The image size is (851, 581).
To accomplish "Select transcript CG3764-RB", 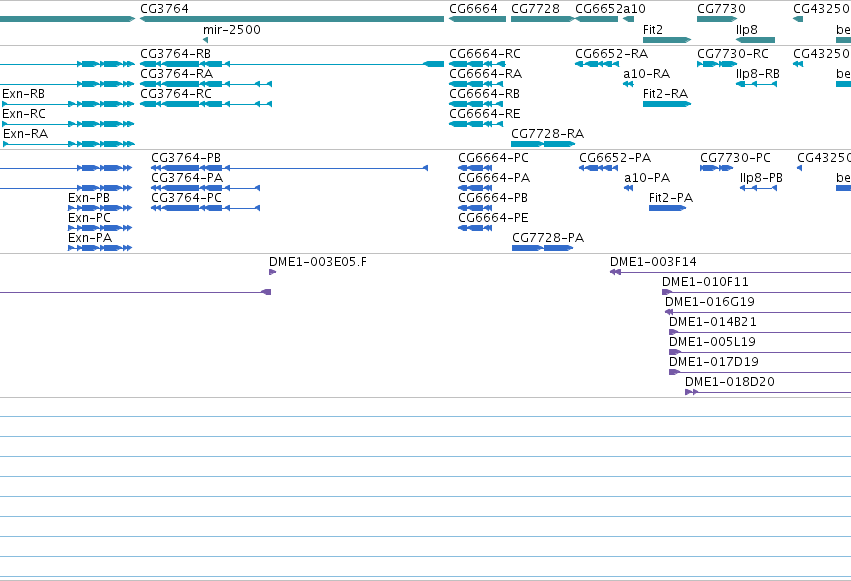I will [x=175, y=54].
